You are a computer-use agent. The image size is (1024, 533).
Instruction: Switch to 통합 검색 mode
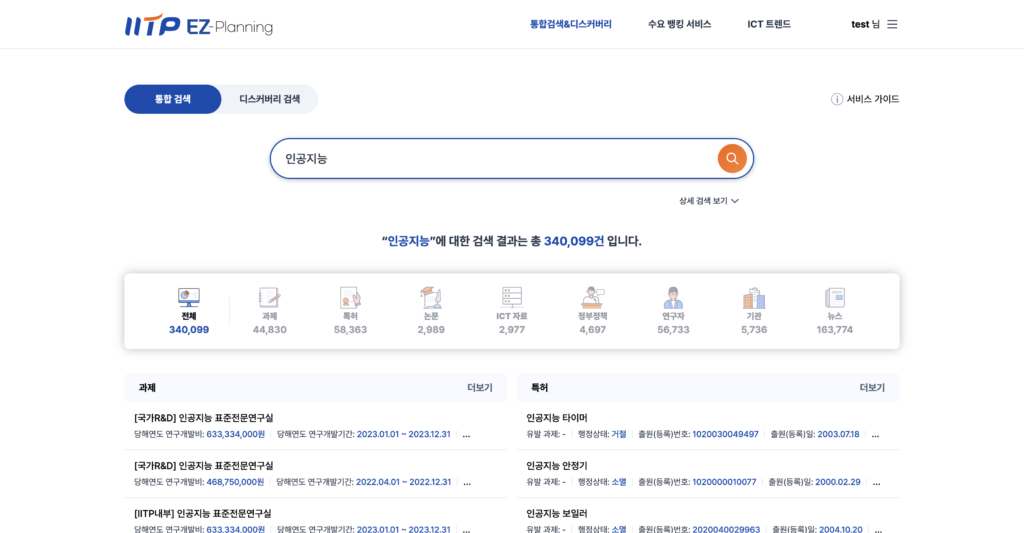point(173,99)
